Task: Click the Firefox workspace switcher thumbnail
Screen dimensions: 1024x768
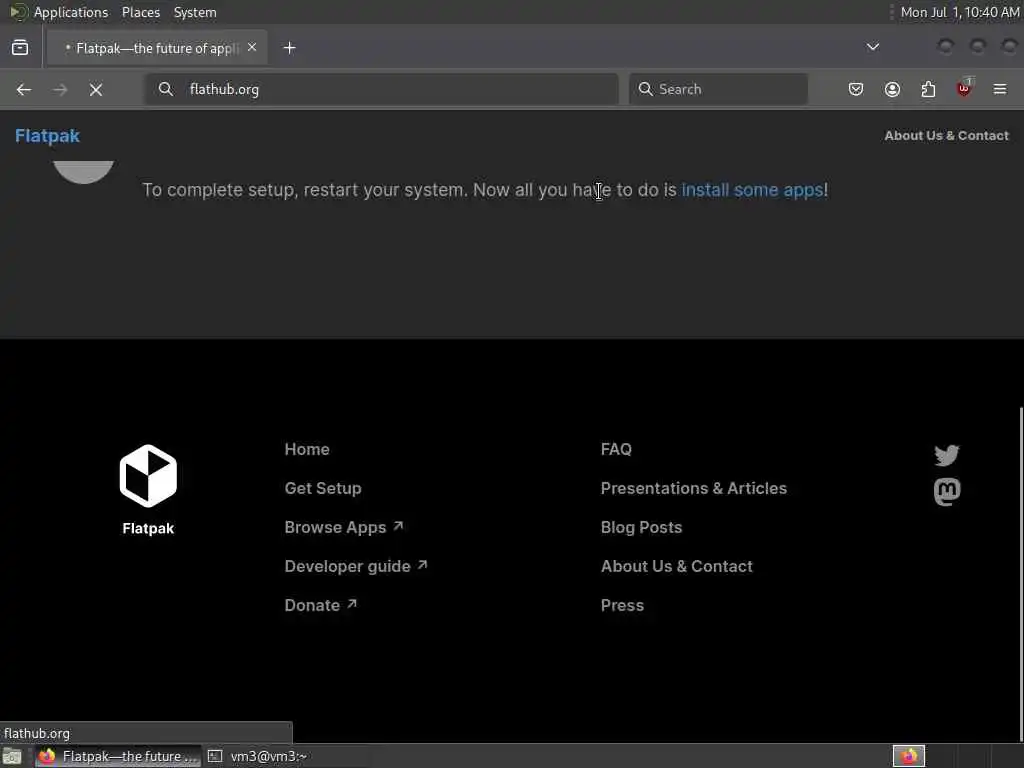Action: tap(909, 756)
